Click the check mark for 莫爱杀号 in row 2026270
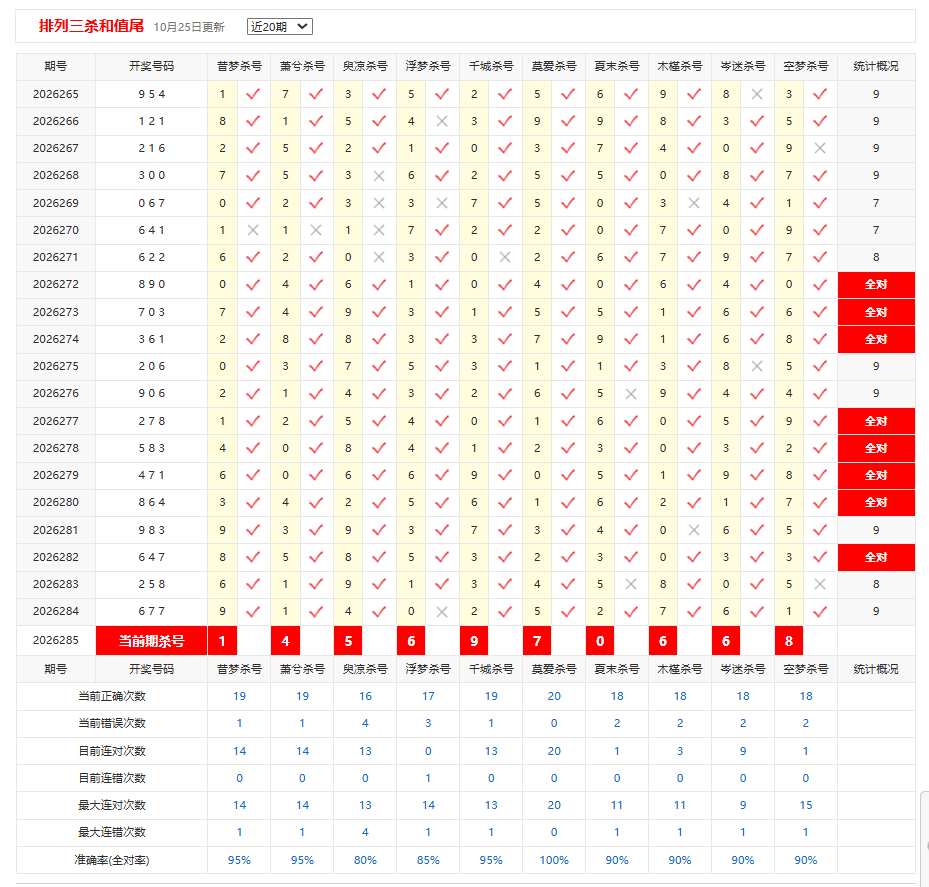Image resolution: width=929 pixels, height=887 pixels. [568, 230]
